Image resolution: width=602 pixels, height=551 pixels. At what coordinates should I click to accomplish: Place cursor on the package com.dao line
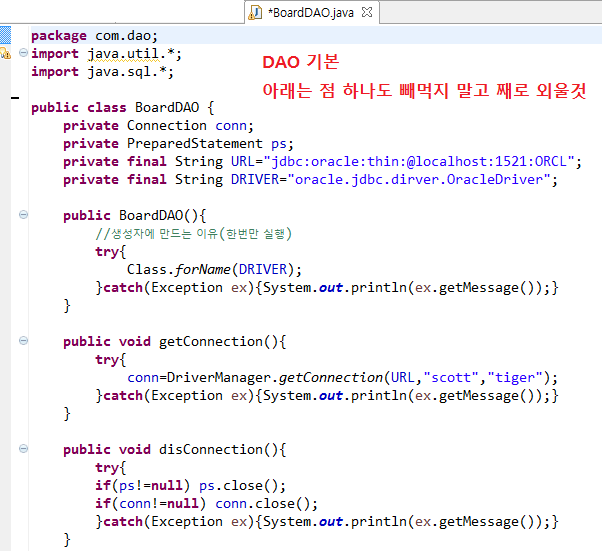(x=88, y=36)
